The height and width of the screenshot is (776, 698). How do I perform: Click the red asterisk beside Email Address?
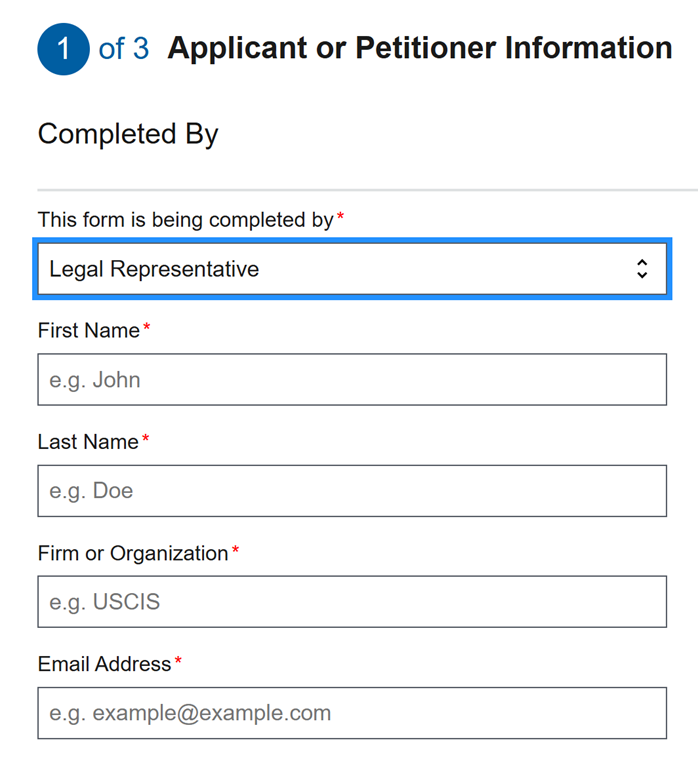coord(179,661)
